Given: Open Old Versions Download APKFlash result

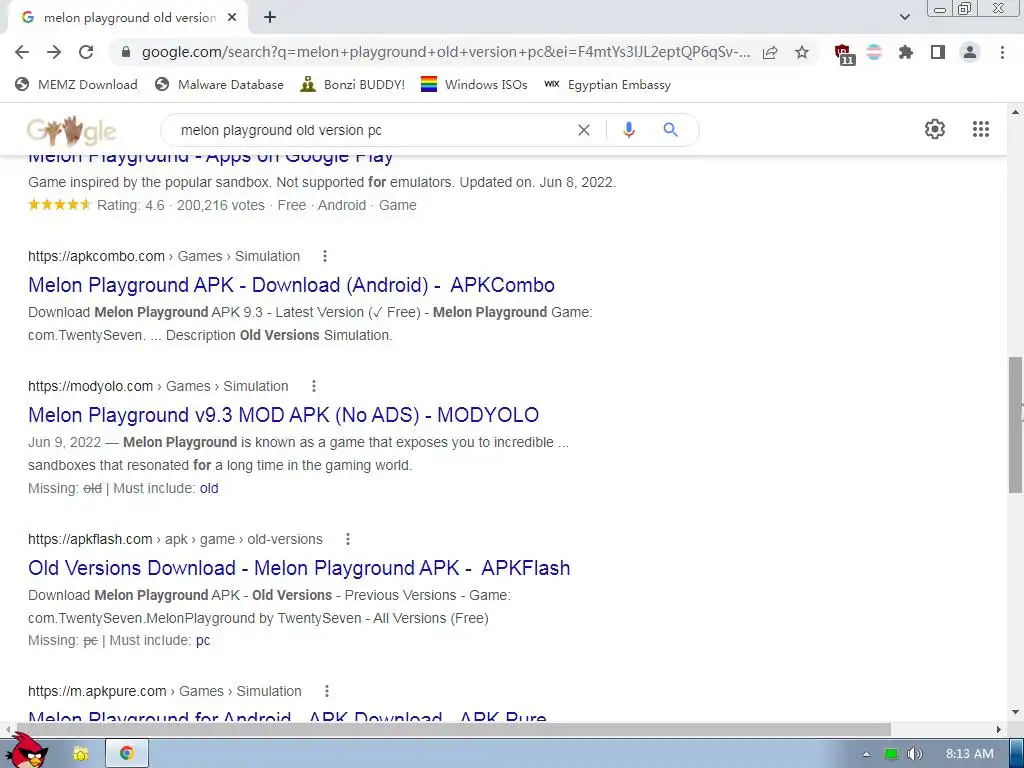Looking at the screenshot, I should click(299, 568).
